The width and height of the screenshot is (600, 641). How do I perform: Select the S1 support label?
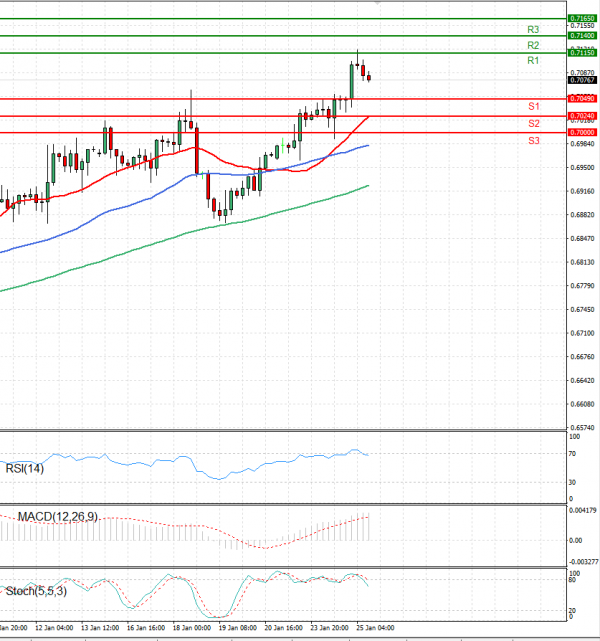[534, 106]
